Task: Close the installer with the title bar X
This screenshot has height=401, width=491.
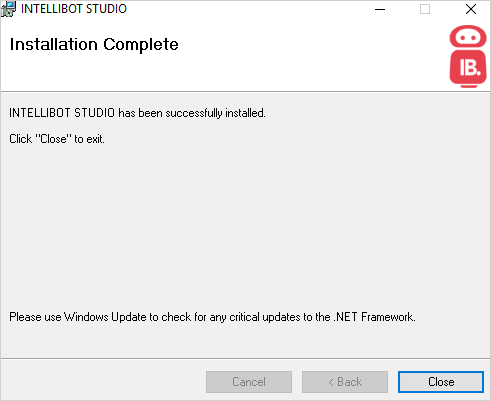Action: 471,9
